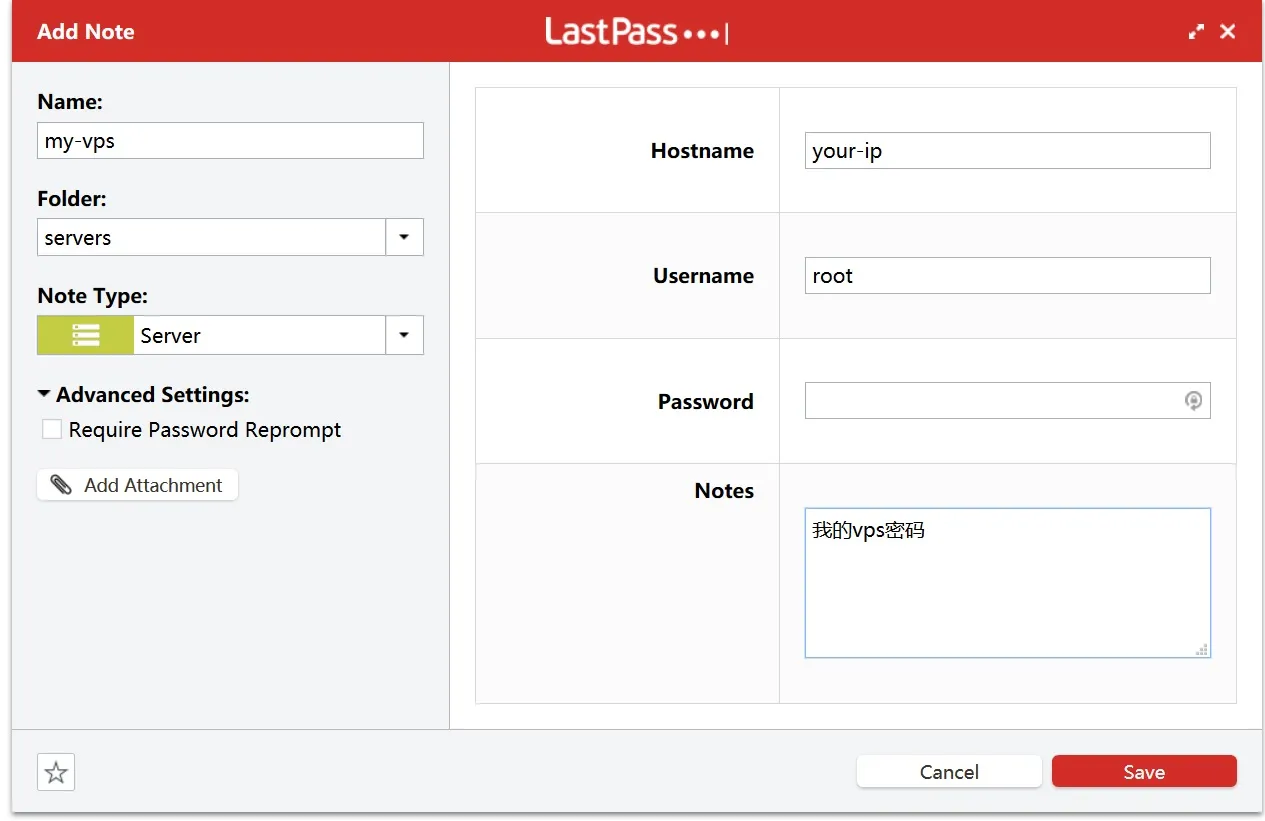Enable Require Password Reprompt checkbox
1265x821 pixels.
click(x=52, y=430)
